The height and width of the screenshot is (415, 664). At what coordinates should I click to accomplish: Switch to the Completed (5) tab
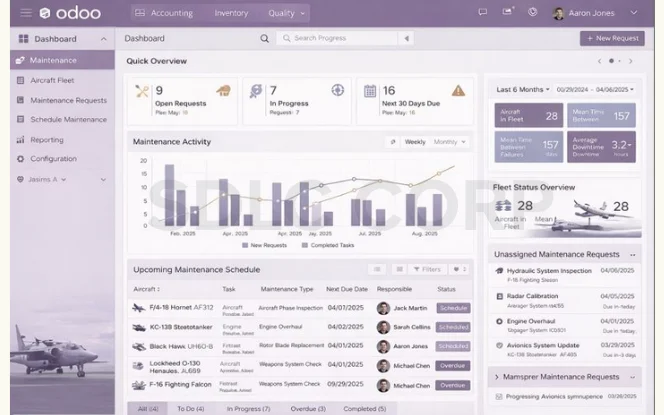click(x=365, y=409)
